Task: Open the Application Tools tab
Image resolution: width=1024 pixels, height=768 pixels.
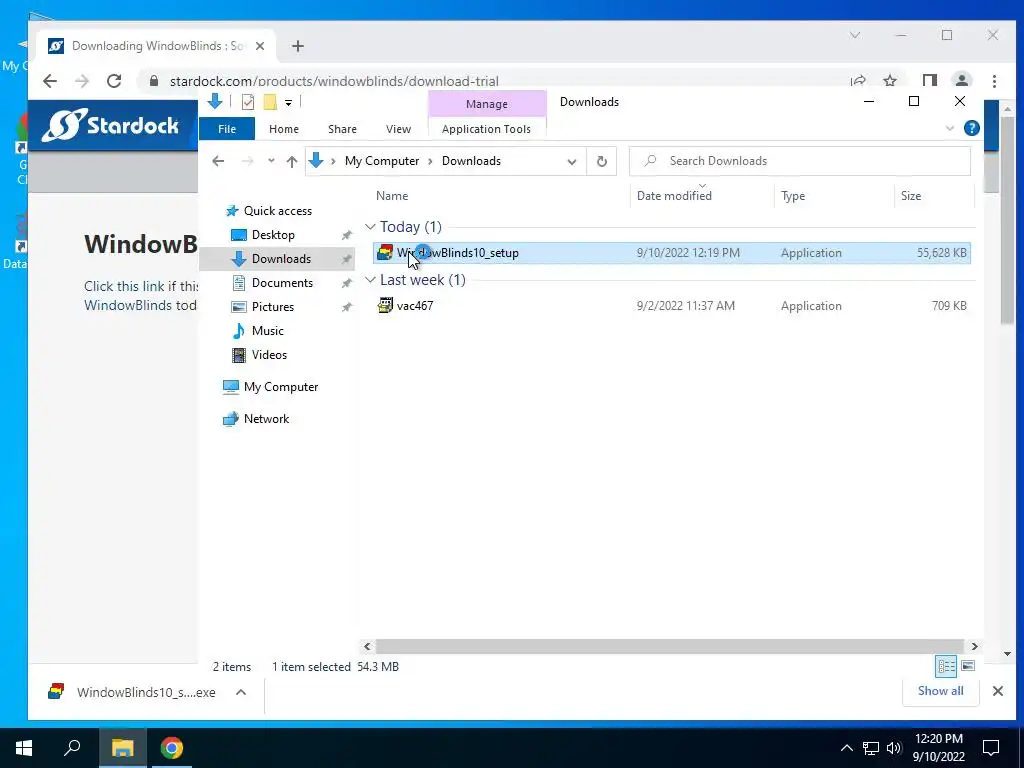Action: (486, 129)
